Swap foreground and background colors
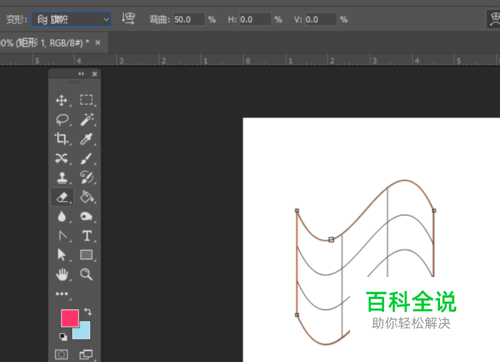 click(88, 311)
